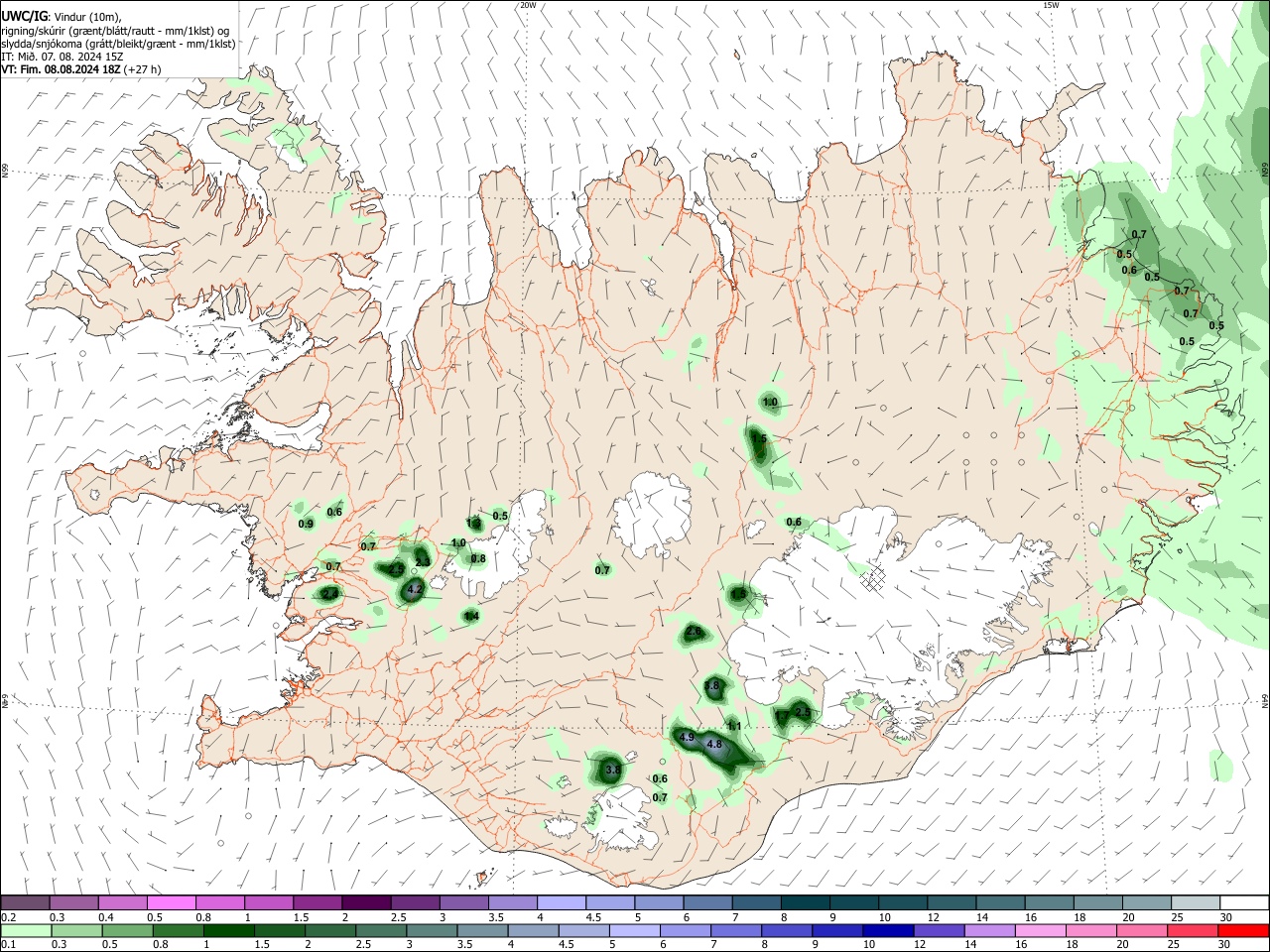Click the '0.1' label in the lower legend
This screenshot has width=1270, height=952.
[8, 945]
